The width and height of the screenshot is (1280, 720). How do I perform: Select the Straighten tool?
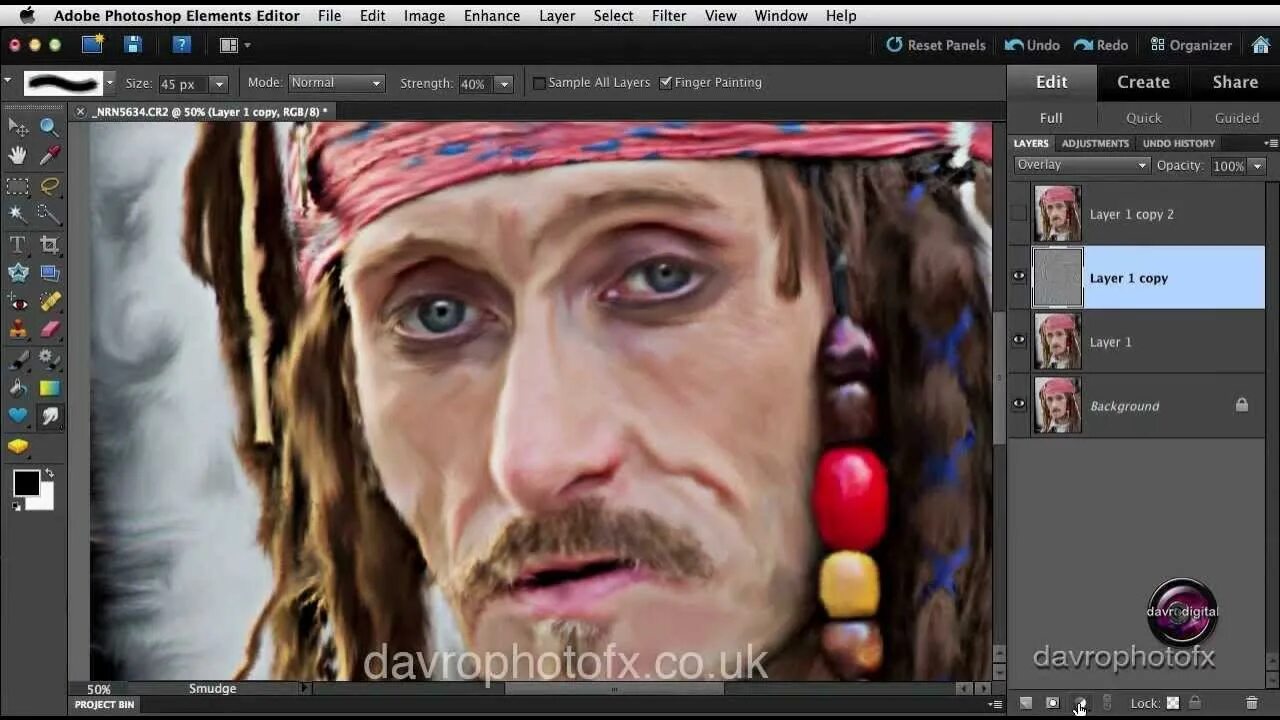coord(49,272)
